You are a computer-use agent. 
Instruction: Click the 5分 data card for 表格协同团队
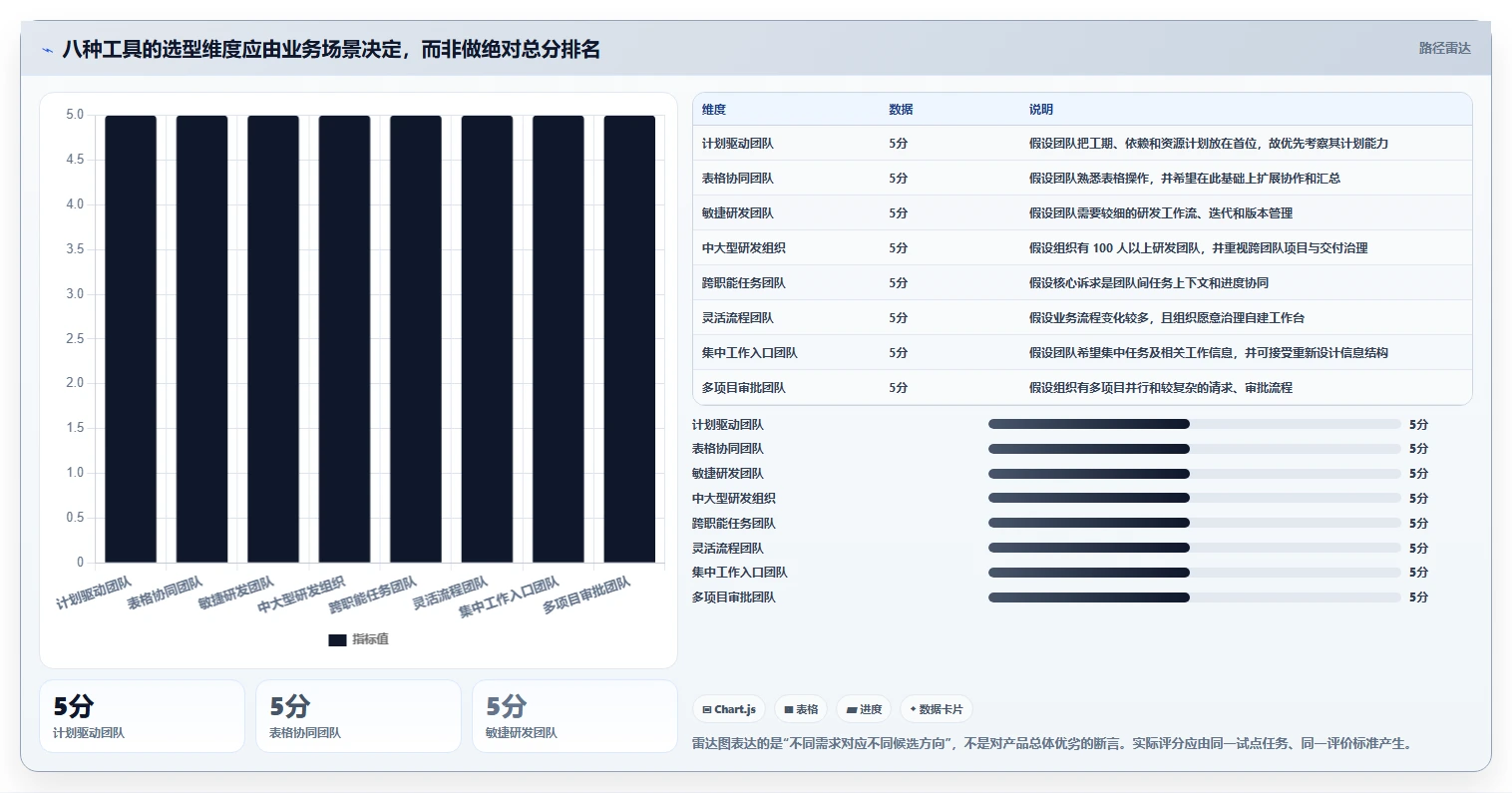pos(358,716)
